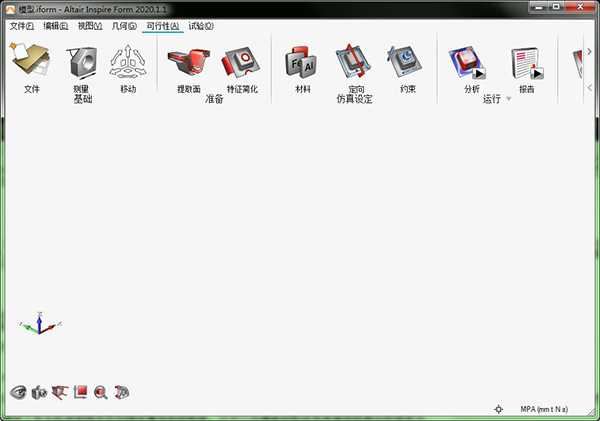This screenshot has width=600, height=421.
Task: Switch to the 几何(G) ribbon tab
Action: 124,26
